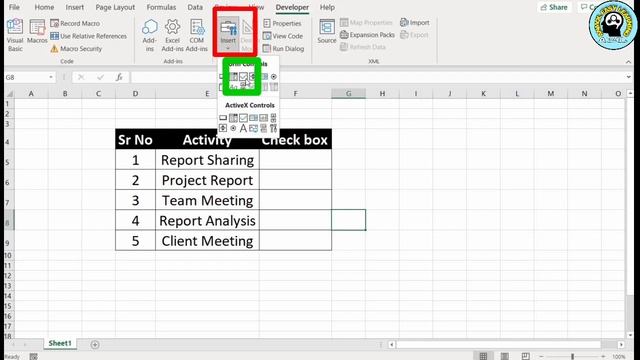Choose ActiveX Label control
Screen dimensions: 640x360
click(x=243, y=128)
